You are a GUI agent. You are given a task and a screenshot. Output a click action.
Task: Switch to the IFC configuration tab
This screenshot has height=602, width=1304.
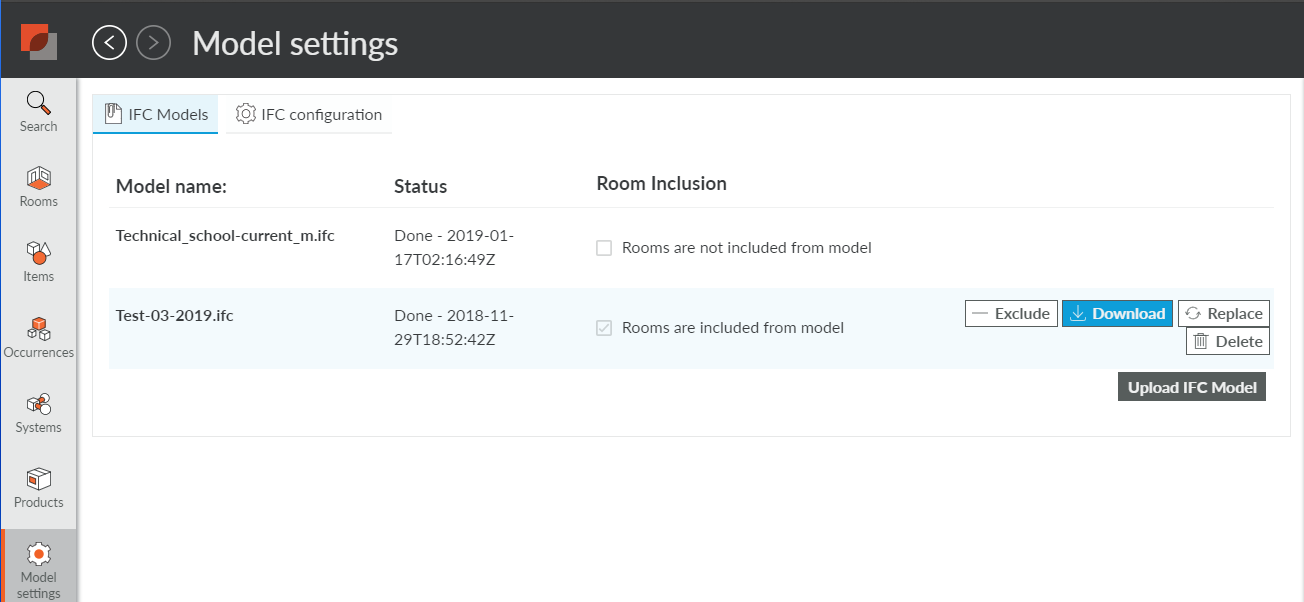309,114
